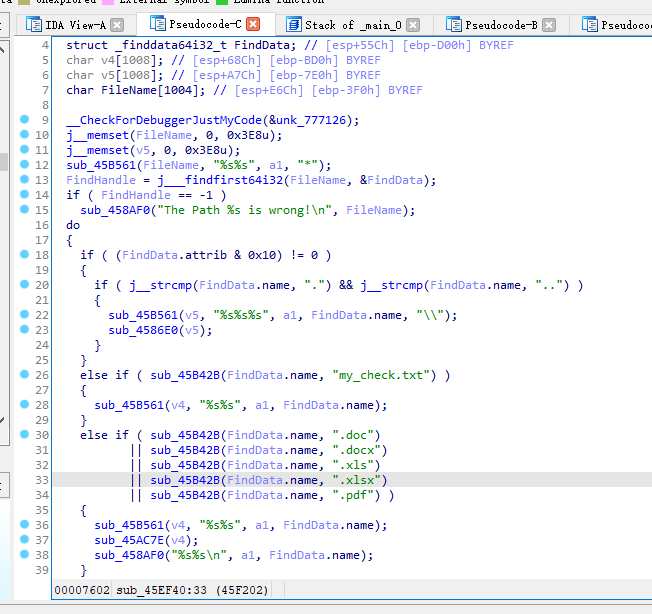Toggle breakpoint dot on line 22
The image size is (652, 614).
click(x=25, y=314)
